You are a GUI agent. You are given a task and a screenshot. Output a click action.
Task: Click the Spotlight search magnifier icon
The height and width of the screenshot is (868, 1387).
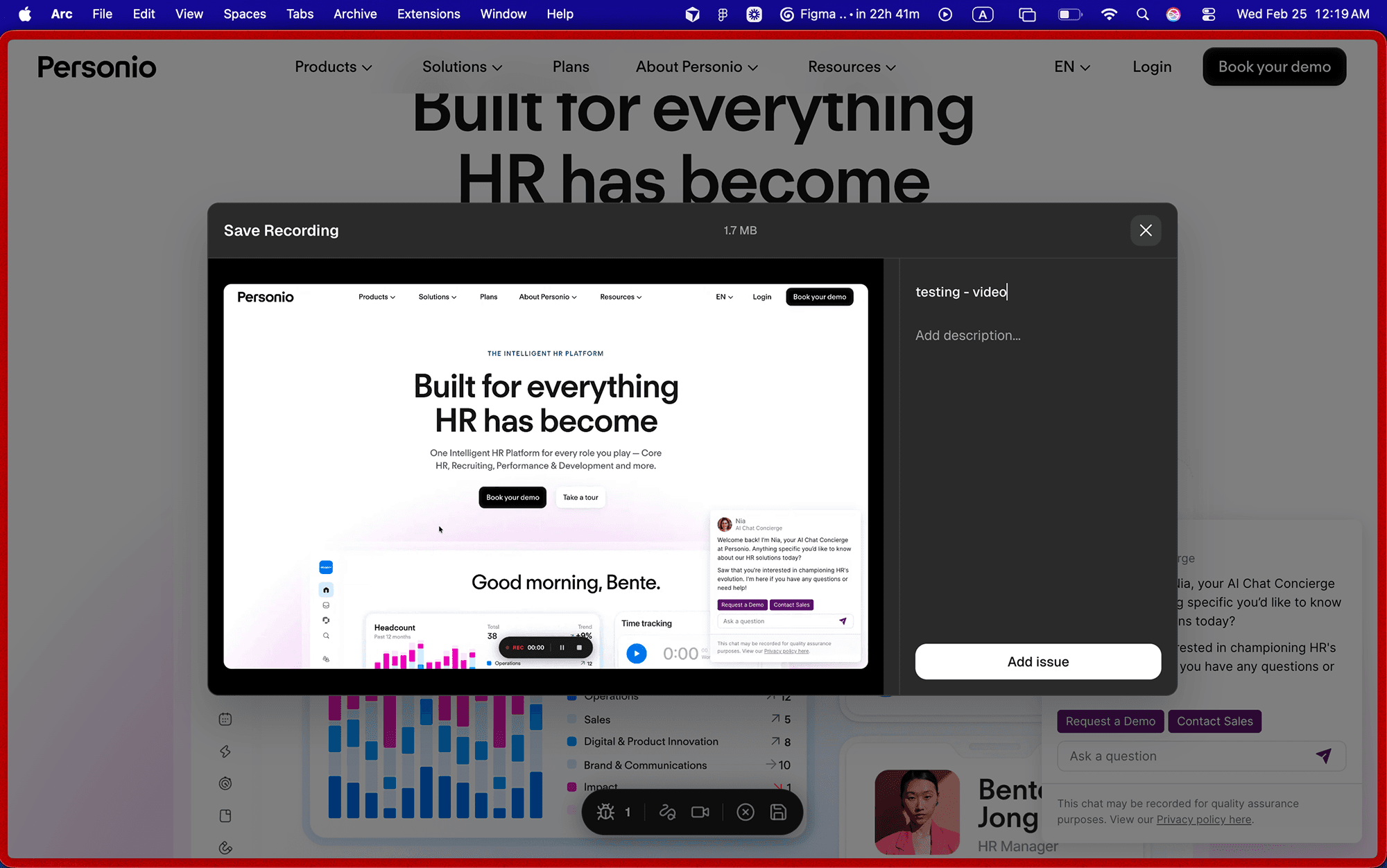coord(1142,14)
